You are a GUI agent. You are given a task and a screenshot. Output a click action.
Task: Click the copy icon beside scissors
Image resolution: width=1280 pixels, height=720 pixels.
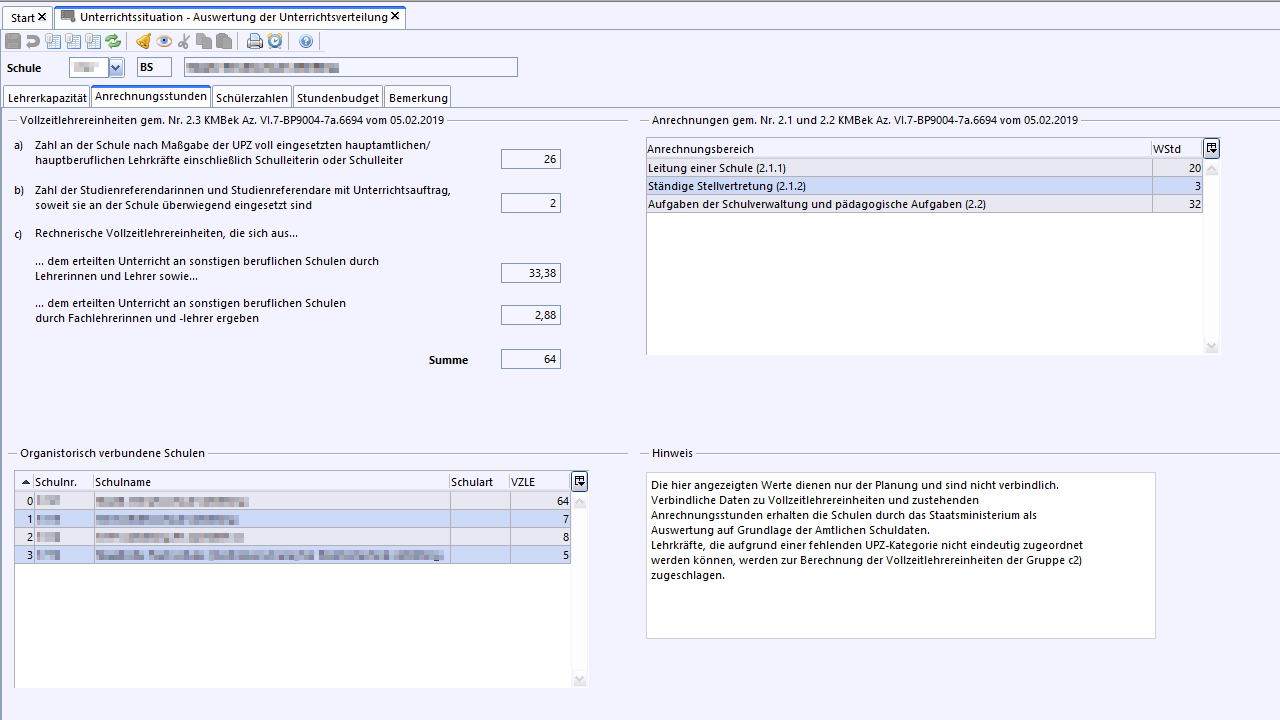pos(204,41)
